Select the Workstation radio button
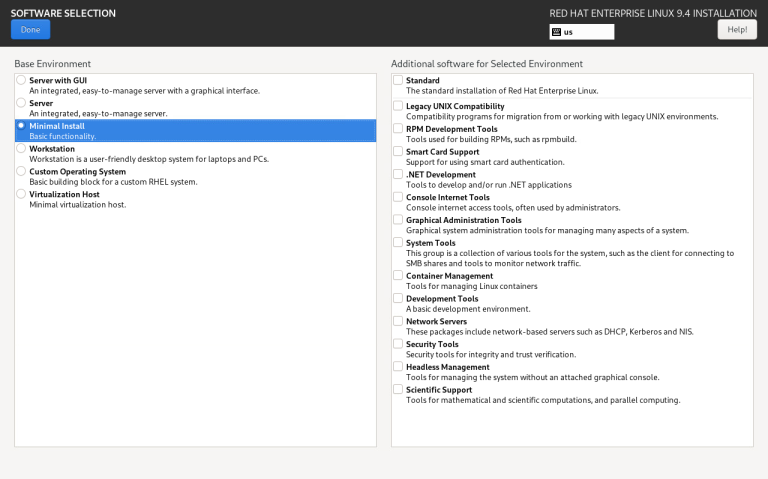The width and height of the screenshot is (768, 479). (21, 148)
